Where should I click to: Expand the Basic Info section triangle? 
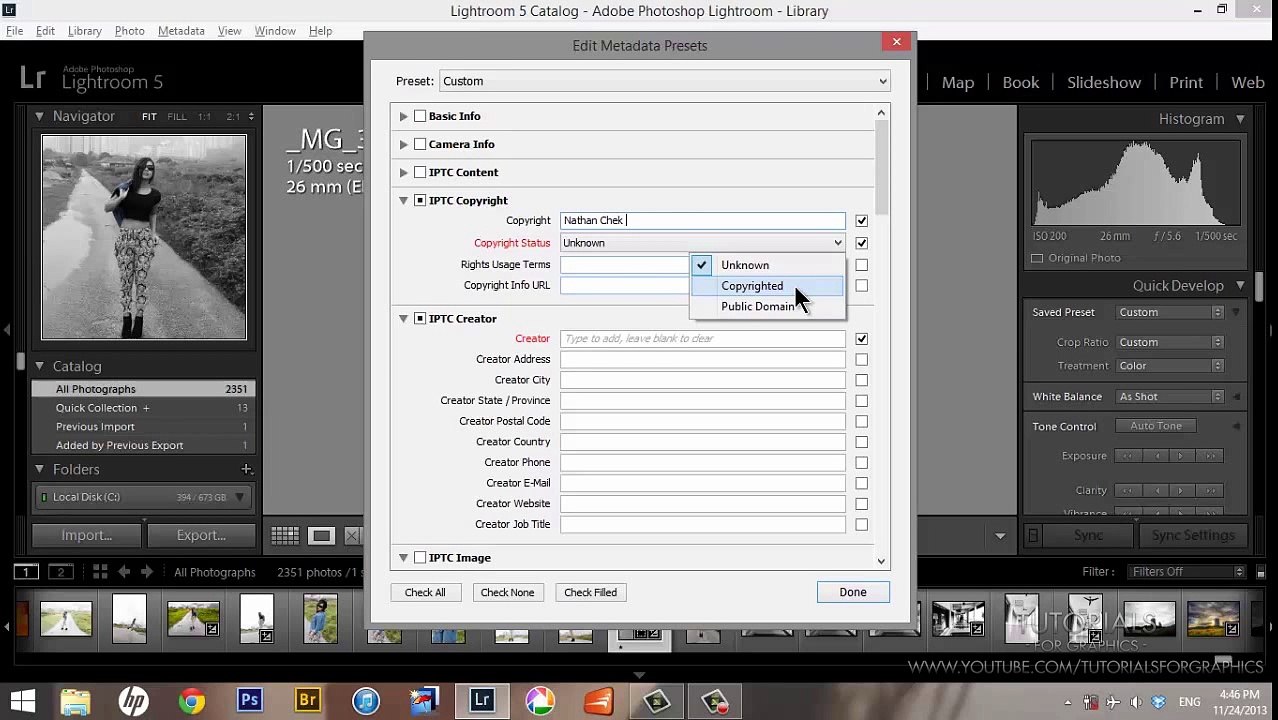(x=404, y=116)
